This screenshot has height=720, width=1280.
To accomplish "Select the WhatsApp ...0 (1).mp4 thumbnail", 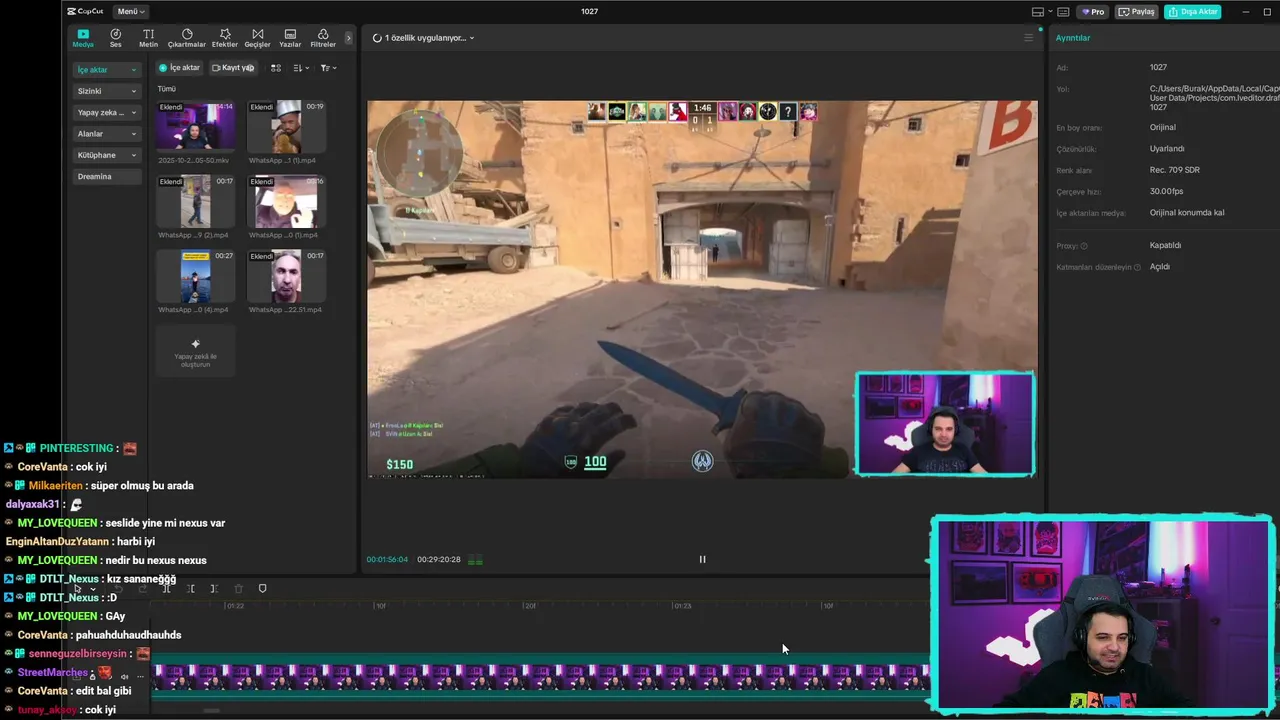I will [286, 201].
